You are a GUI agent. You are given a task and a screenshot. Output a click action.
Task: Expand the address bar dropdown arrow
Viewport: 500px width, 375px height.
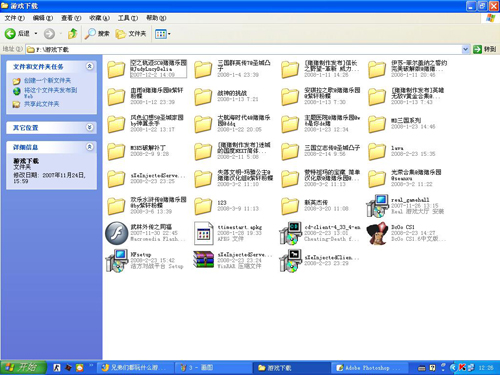click(465, 49)
